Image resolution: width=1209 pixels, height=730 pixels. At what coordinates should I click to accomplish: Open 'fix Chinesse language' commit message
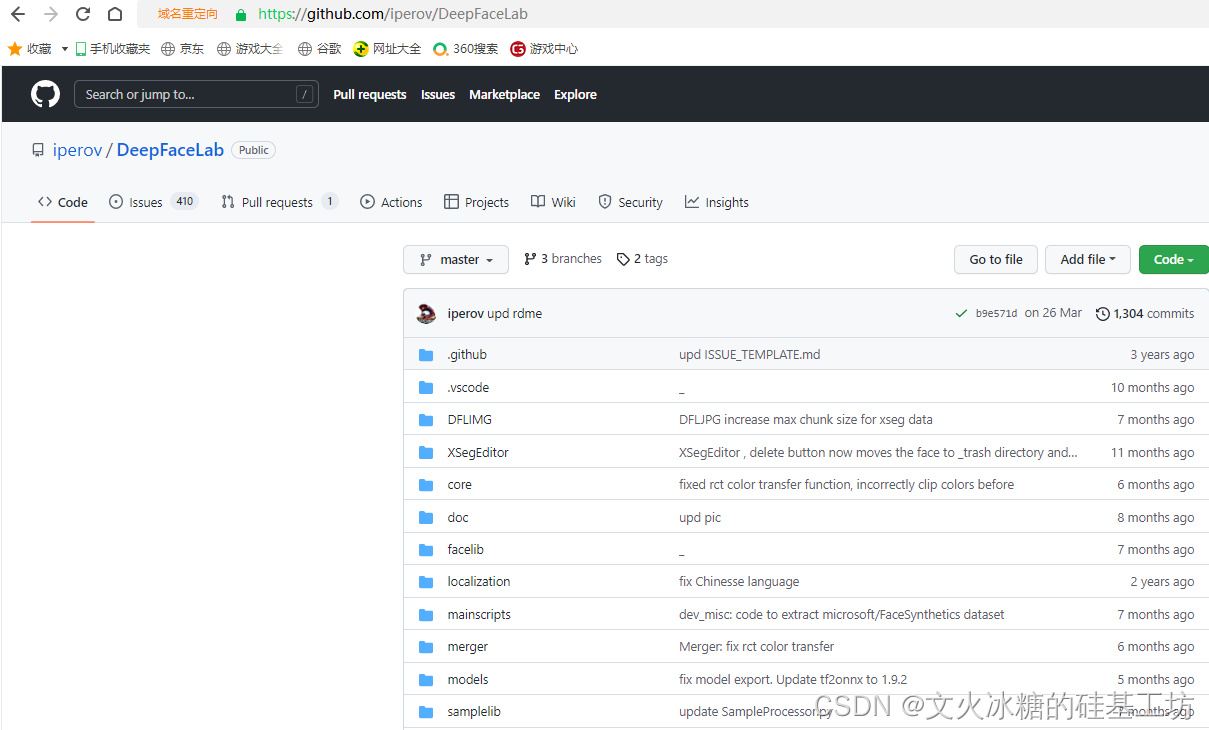click(739, 582)
